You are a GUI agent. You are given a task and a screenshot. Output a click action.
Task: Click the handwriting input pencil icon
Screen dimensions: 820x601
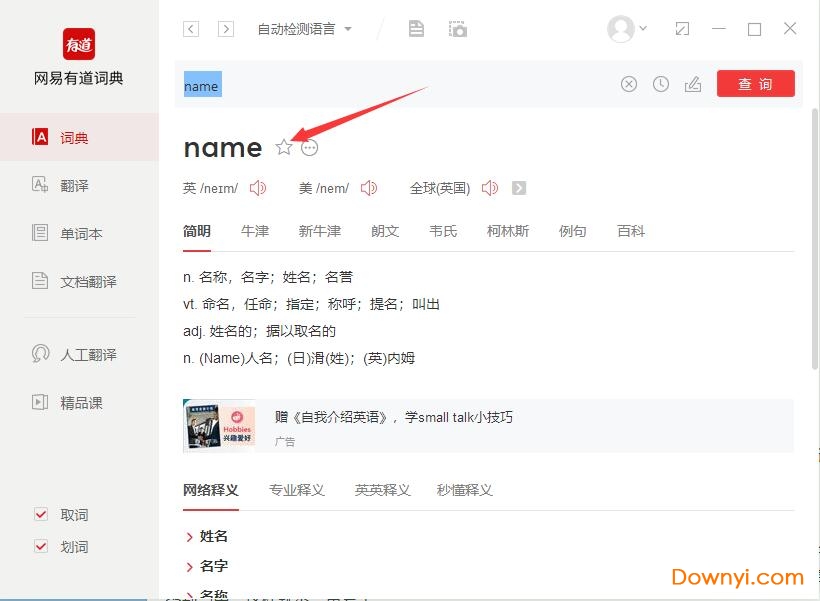693,85
